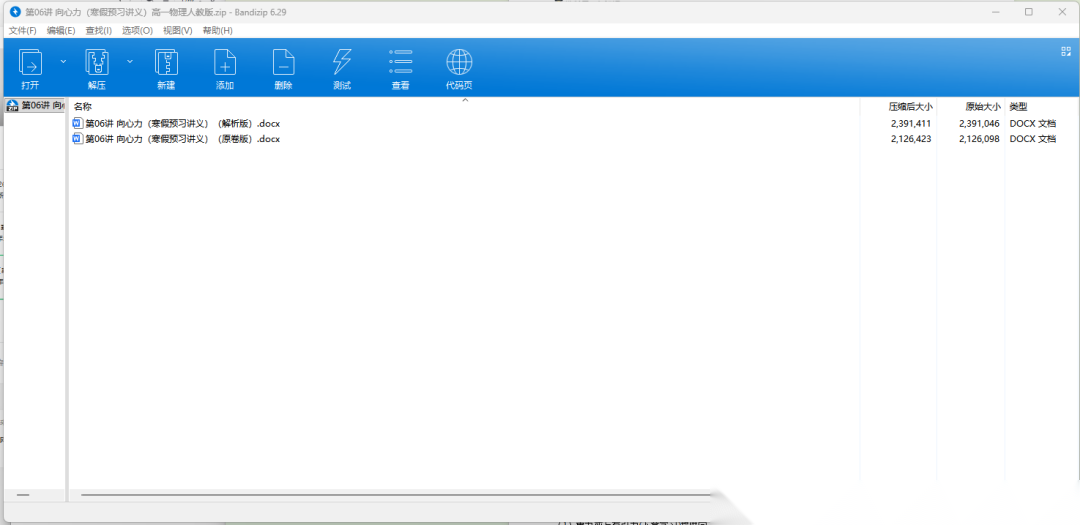
Task: Click the Code page (代码页) globe icon
Action: [x=459, y=64]
